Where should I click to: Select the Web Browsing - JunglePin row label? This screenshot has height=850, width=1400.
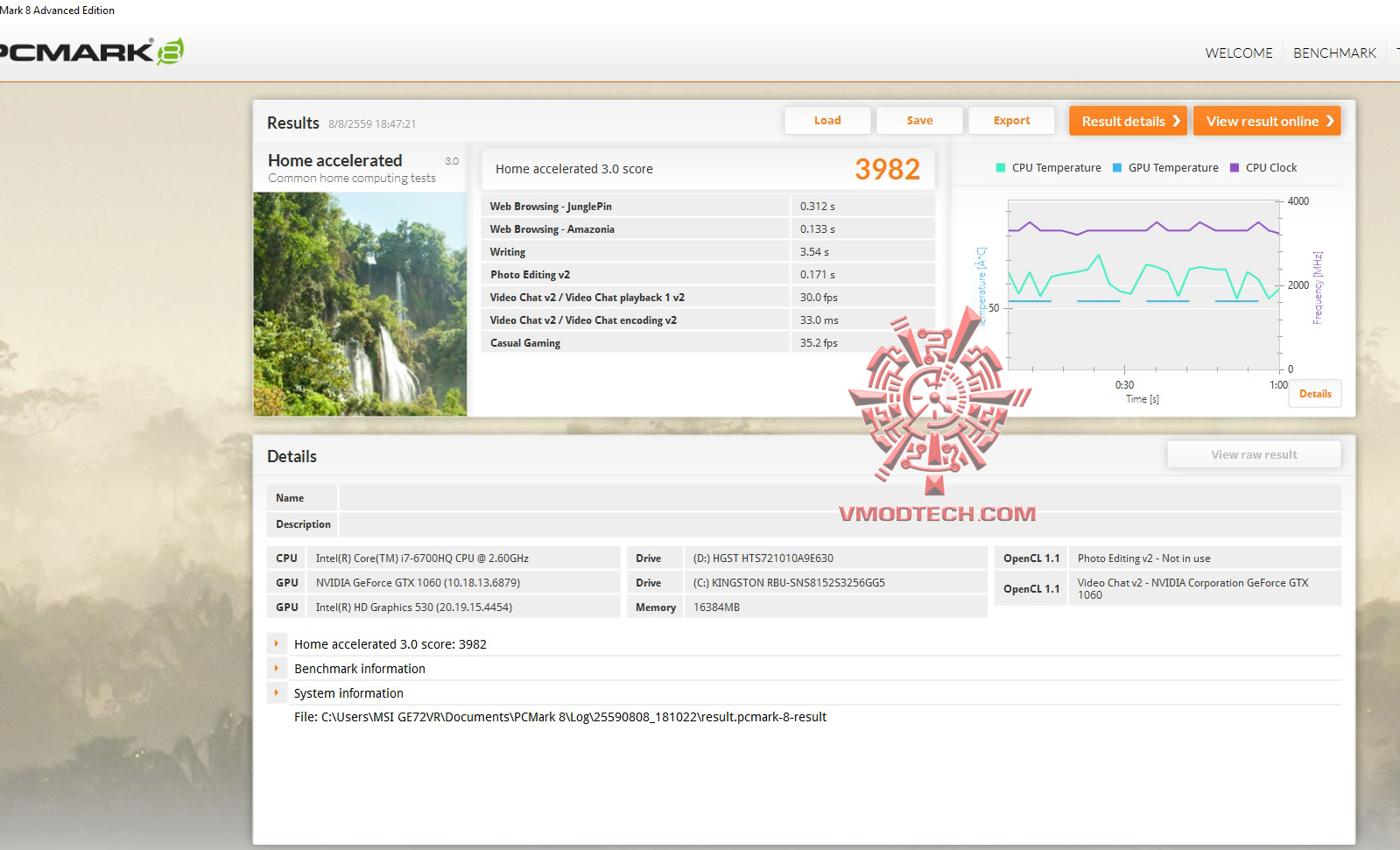[x=551, y=207]
